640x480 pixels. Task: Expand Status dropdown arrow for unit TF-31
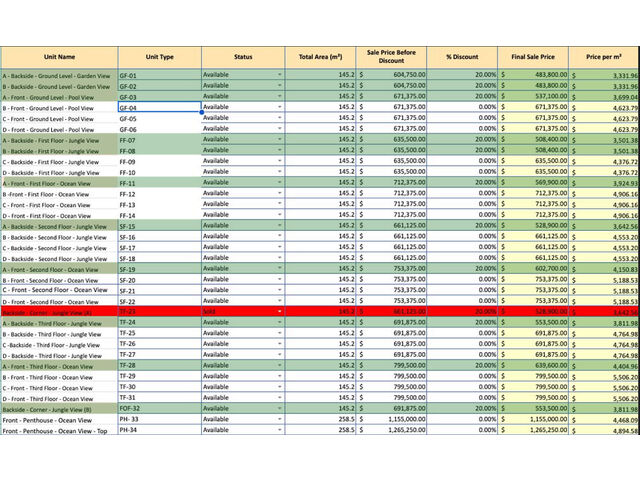tap(280, 398)
